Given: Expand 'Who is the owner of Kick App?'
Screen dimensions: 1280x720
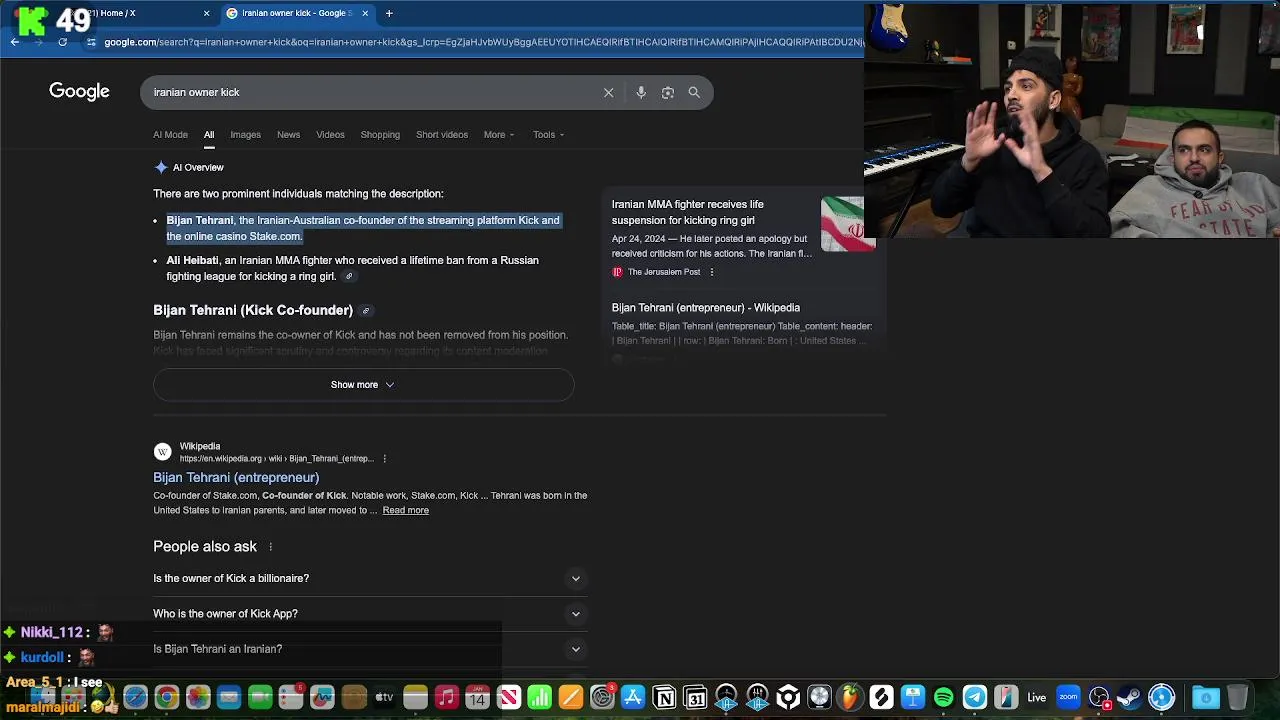Looking at the screenshot, I should (370, 613).
